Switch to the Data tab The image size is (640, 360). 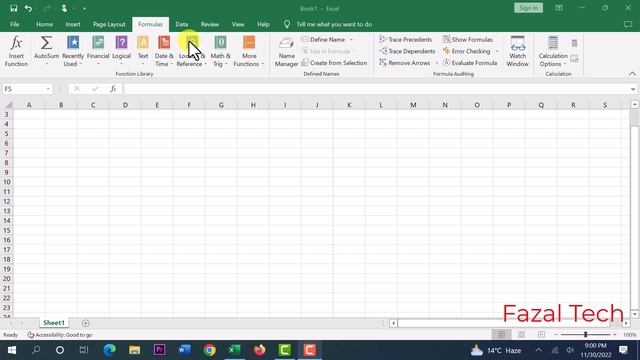point(182,24)
